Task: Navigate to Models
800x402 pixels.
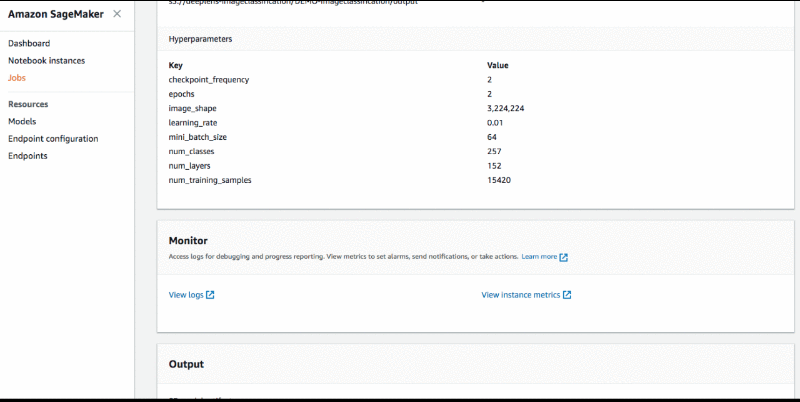Action: 22,121
